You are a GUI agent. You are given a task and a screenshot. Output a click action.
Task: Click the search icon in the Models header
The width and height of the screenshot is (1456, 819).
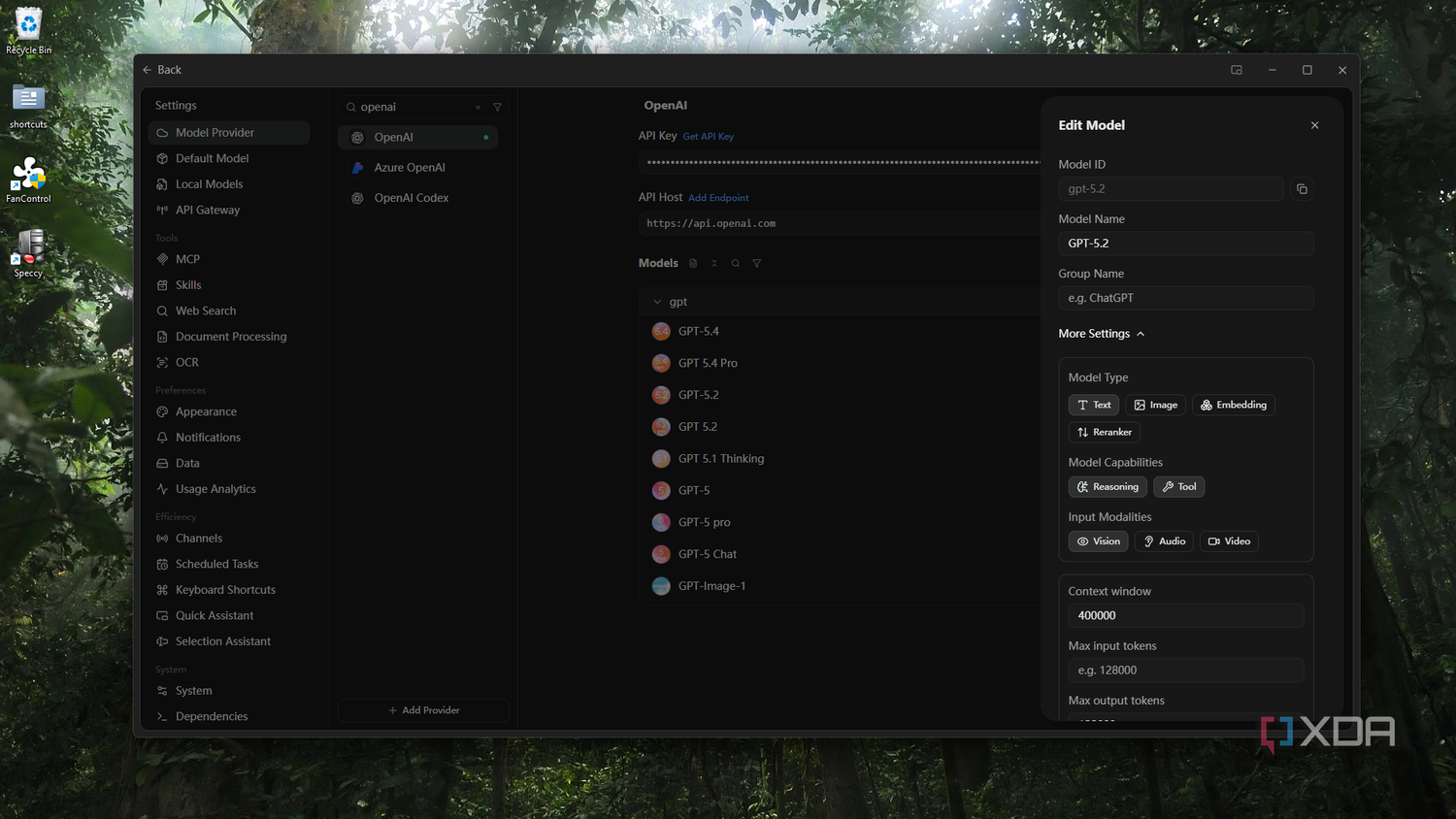pyautogui.click(x=736, y=263)
